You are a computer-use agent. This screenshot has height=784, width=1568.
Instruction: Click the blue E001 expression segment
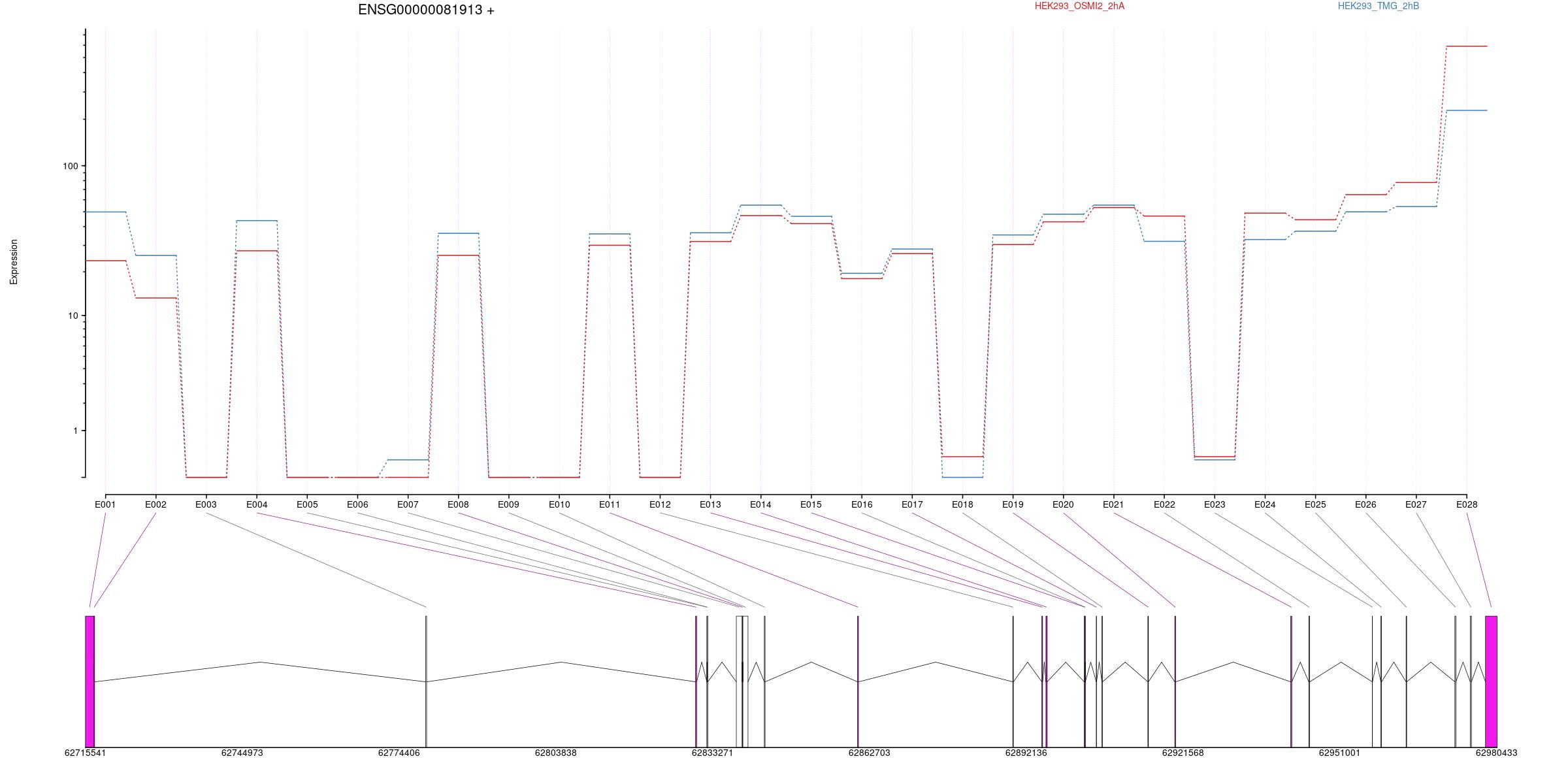click(105, 212)
